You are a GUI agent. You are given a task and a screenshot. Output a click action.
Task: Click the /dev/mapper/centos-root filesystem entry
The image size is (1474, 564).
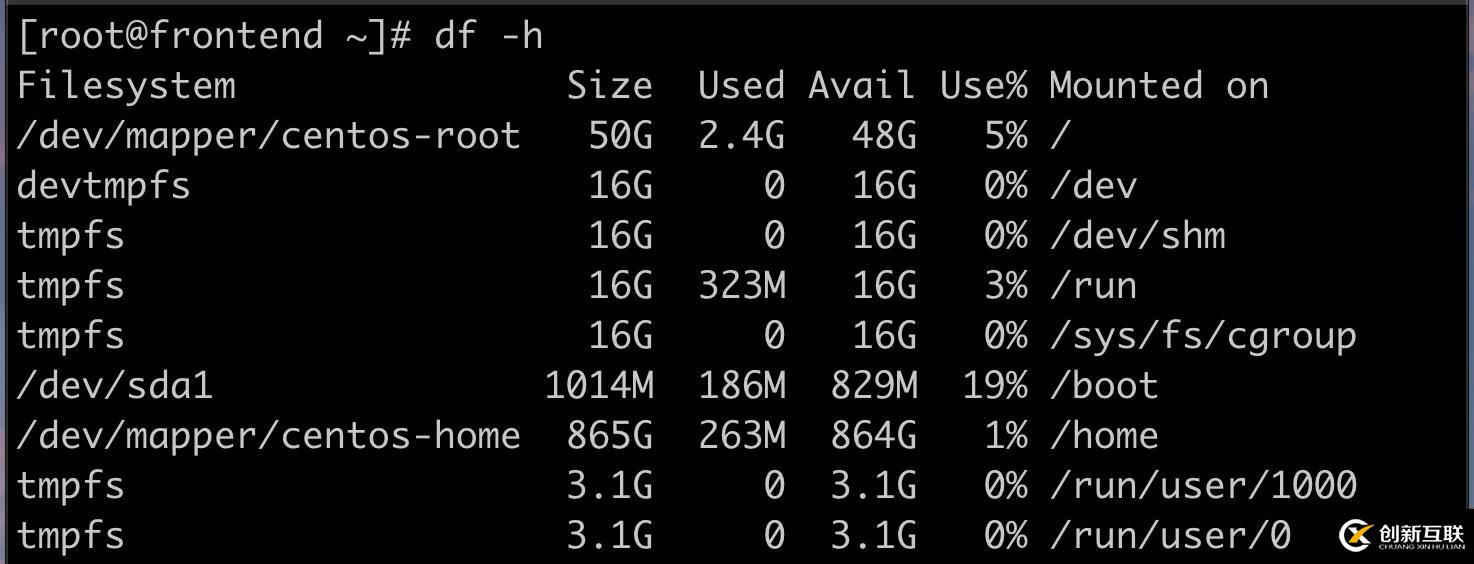click(x=269, y=136)
